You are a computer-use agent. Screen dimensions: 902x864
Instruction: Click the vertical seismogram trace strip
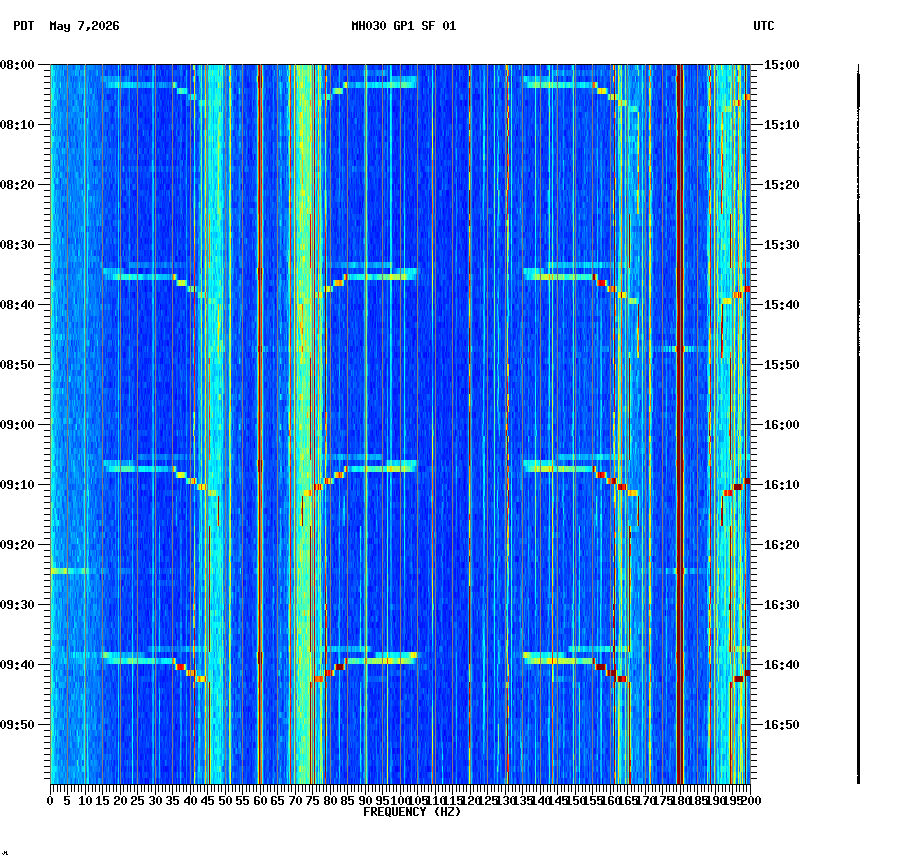(x=858, y=424)
